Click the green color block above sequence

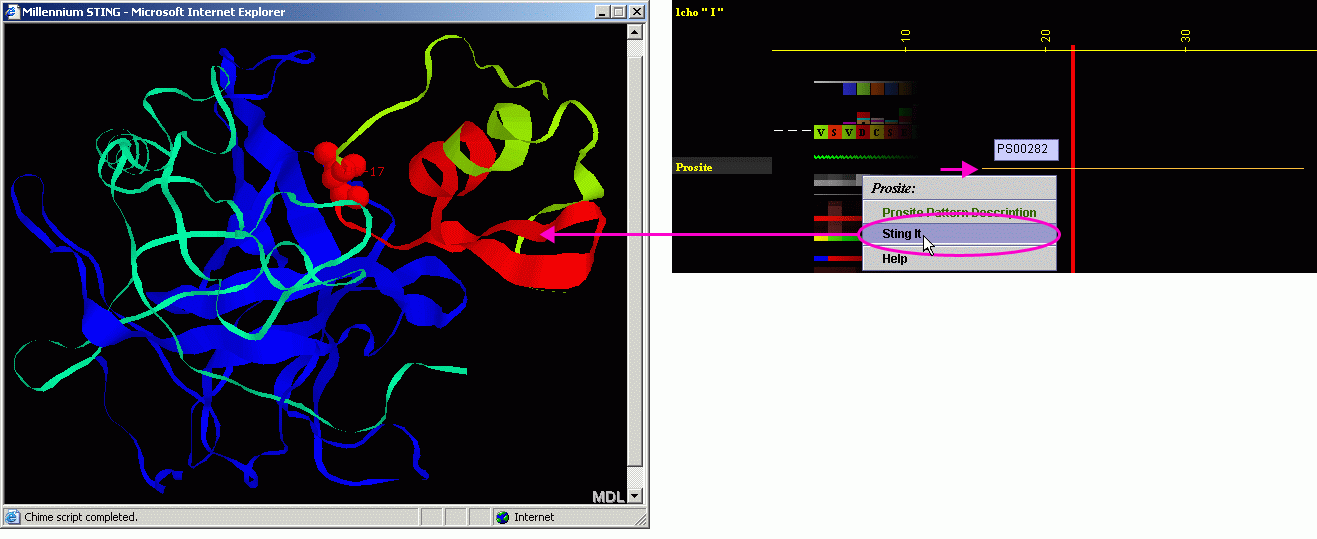[x=863, y=89]
